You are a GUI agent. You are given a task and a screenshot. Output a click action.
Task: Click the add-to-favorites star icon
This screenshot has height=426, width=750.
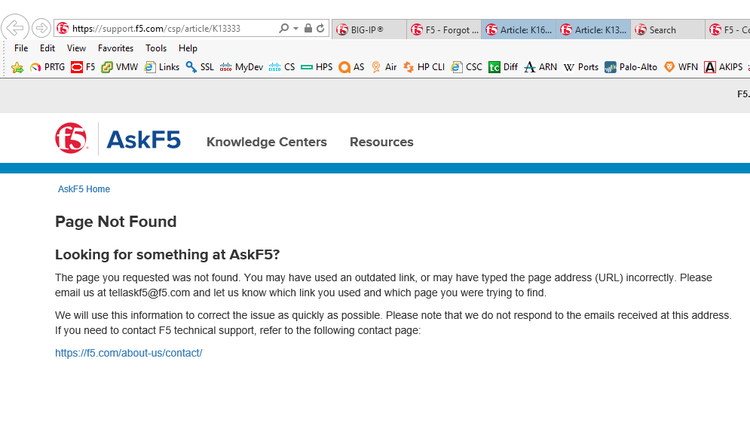point(17,67)
